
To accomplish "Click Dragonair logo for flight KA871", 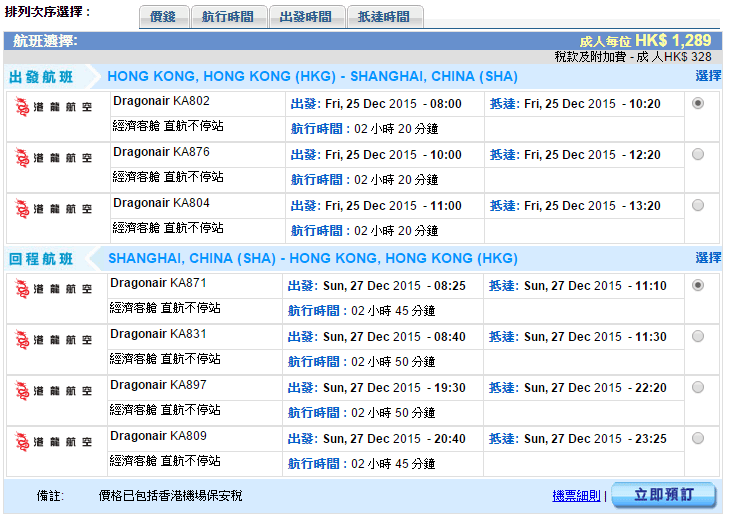I will tap(56, 288).
